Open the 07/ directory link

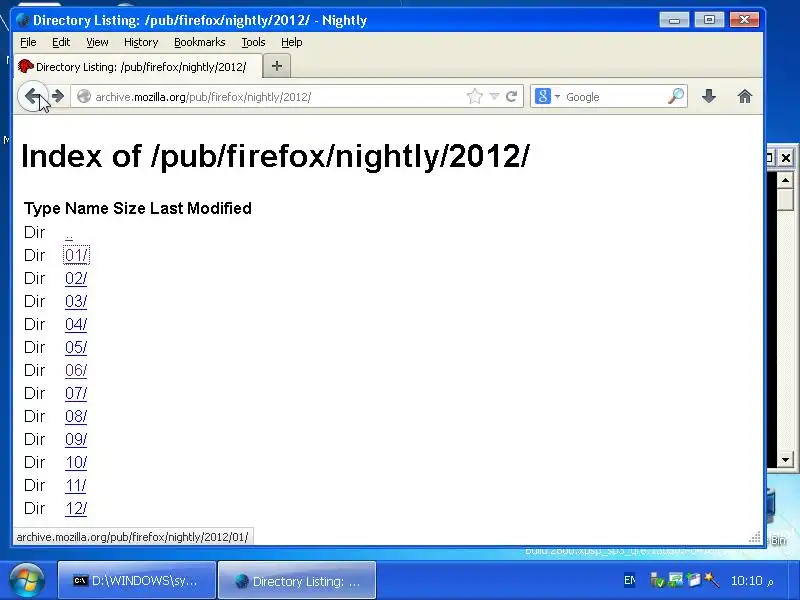[x=76, y=393]
